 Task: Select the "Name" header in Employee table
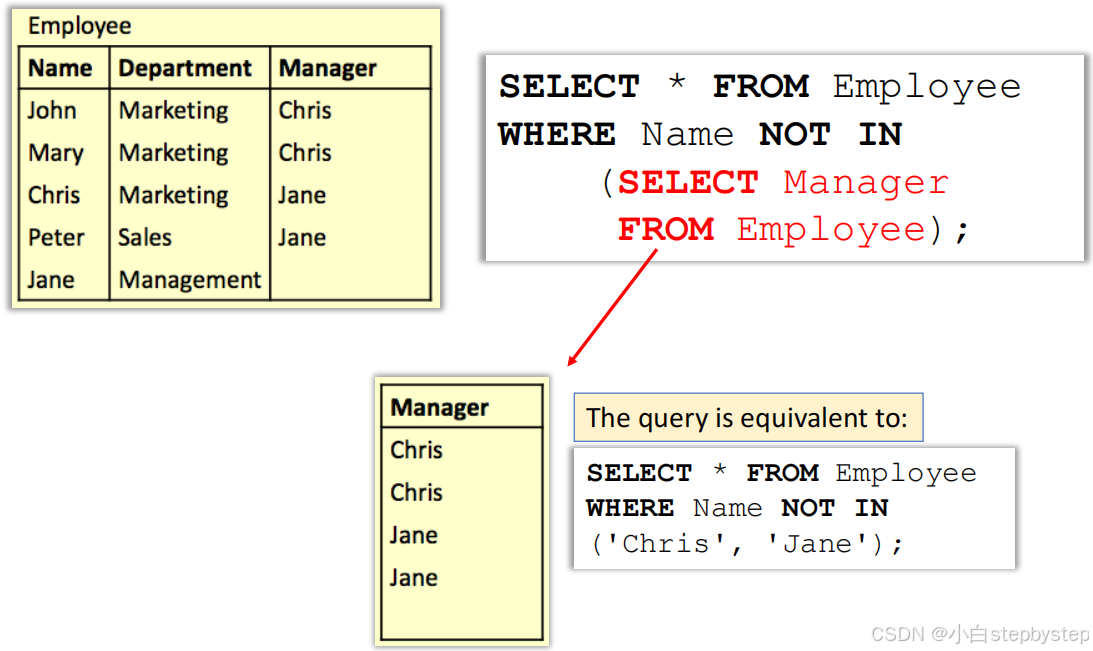(x=60, y=68)
